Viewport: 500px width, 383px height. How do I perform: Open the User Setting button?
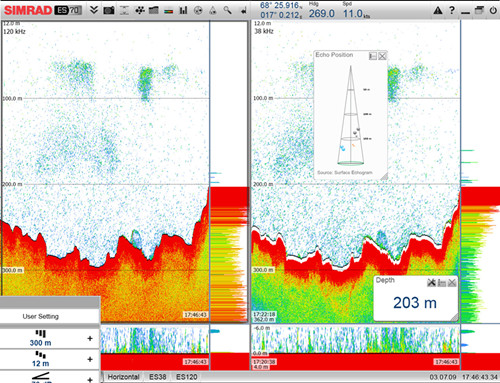[x=41, y=316]
